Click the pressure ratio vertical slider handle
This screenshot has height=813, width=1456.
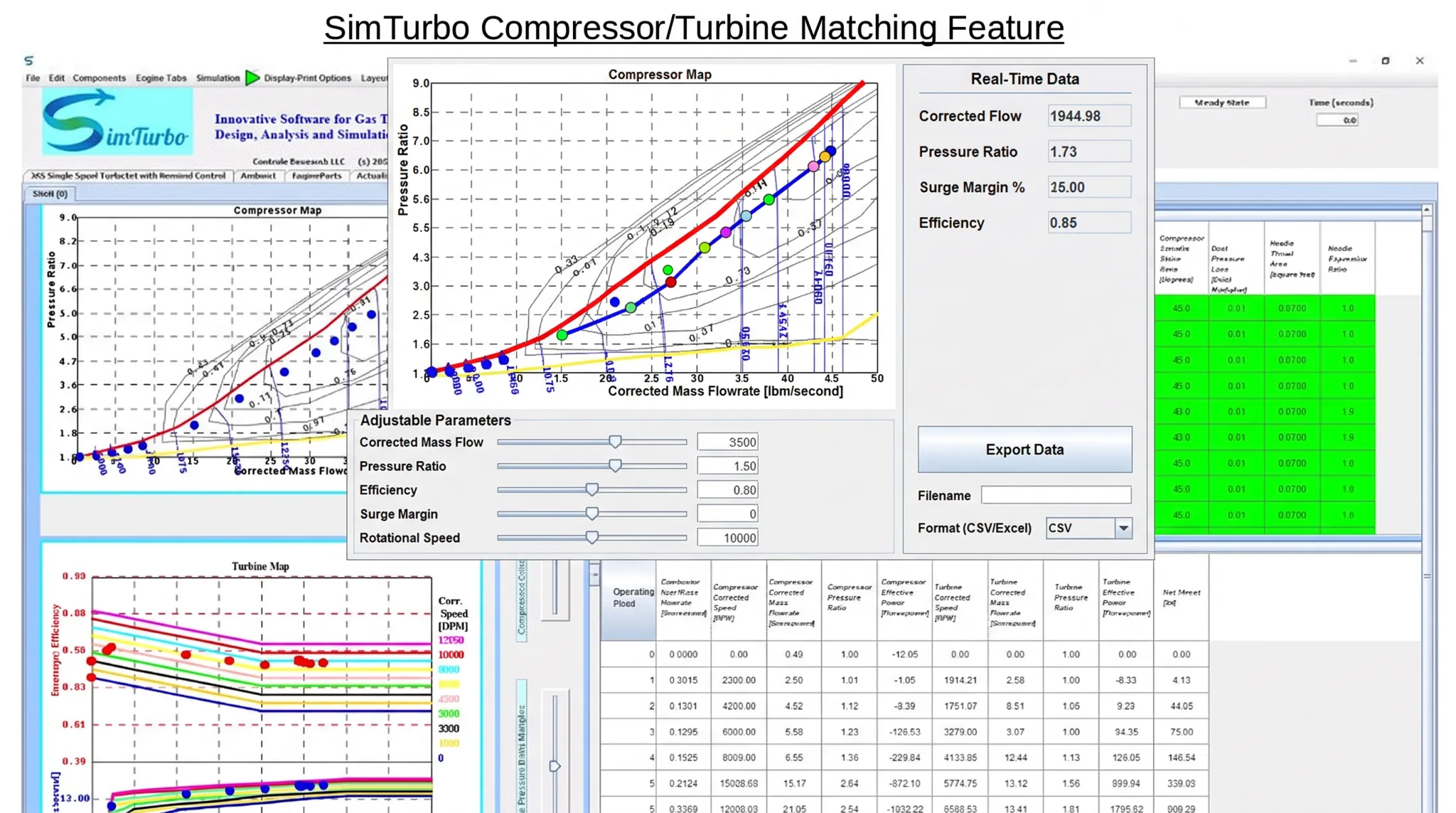554,766
